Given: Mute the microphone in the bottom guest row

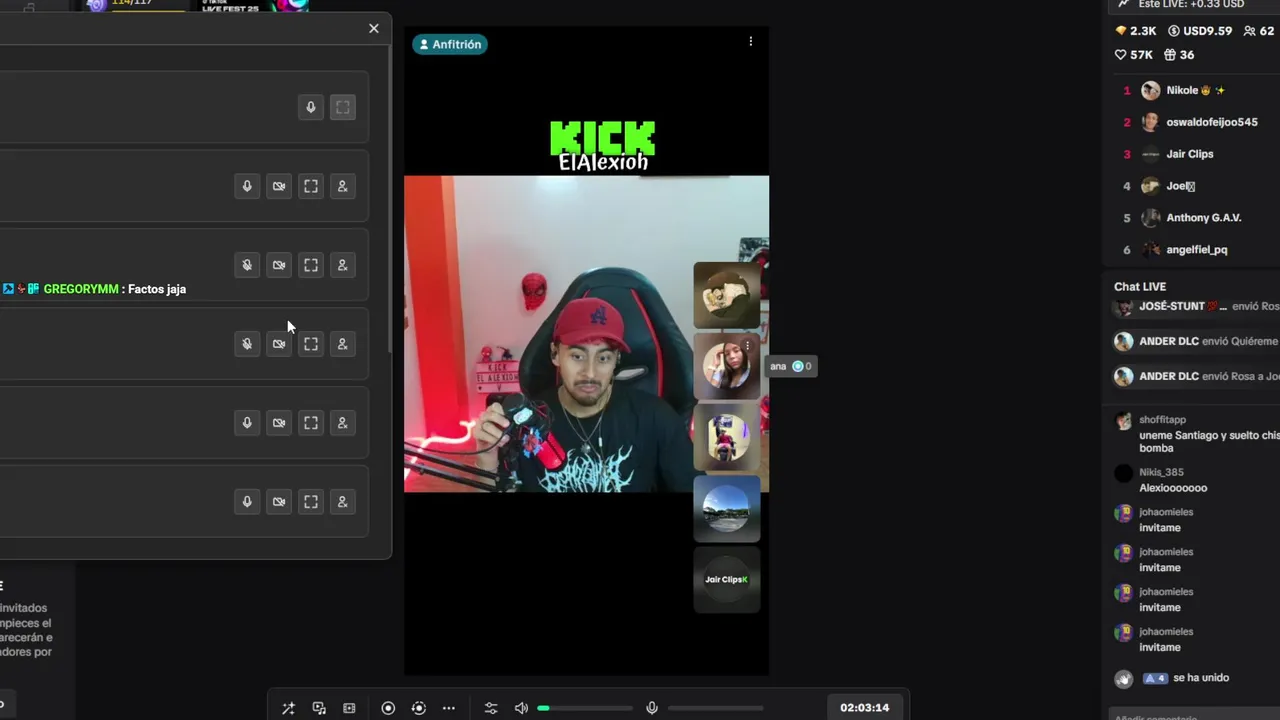Looking at the screenshot, I should [x=247, y=502].
